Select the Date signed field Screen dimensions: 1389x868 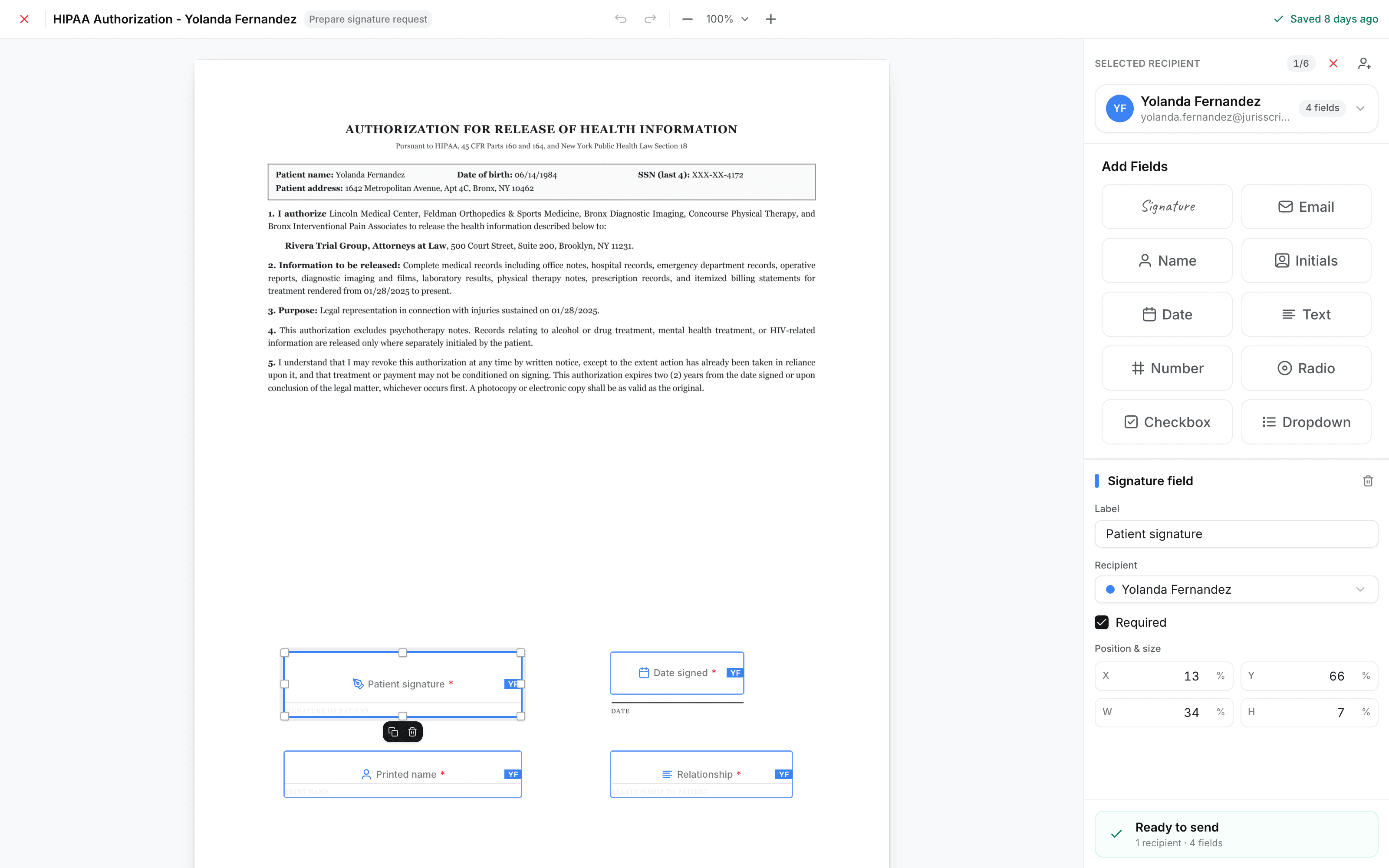click(x=677, y=673)
